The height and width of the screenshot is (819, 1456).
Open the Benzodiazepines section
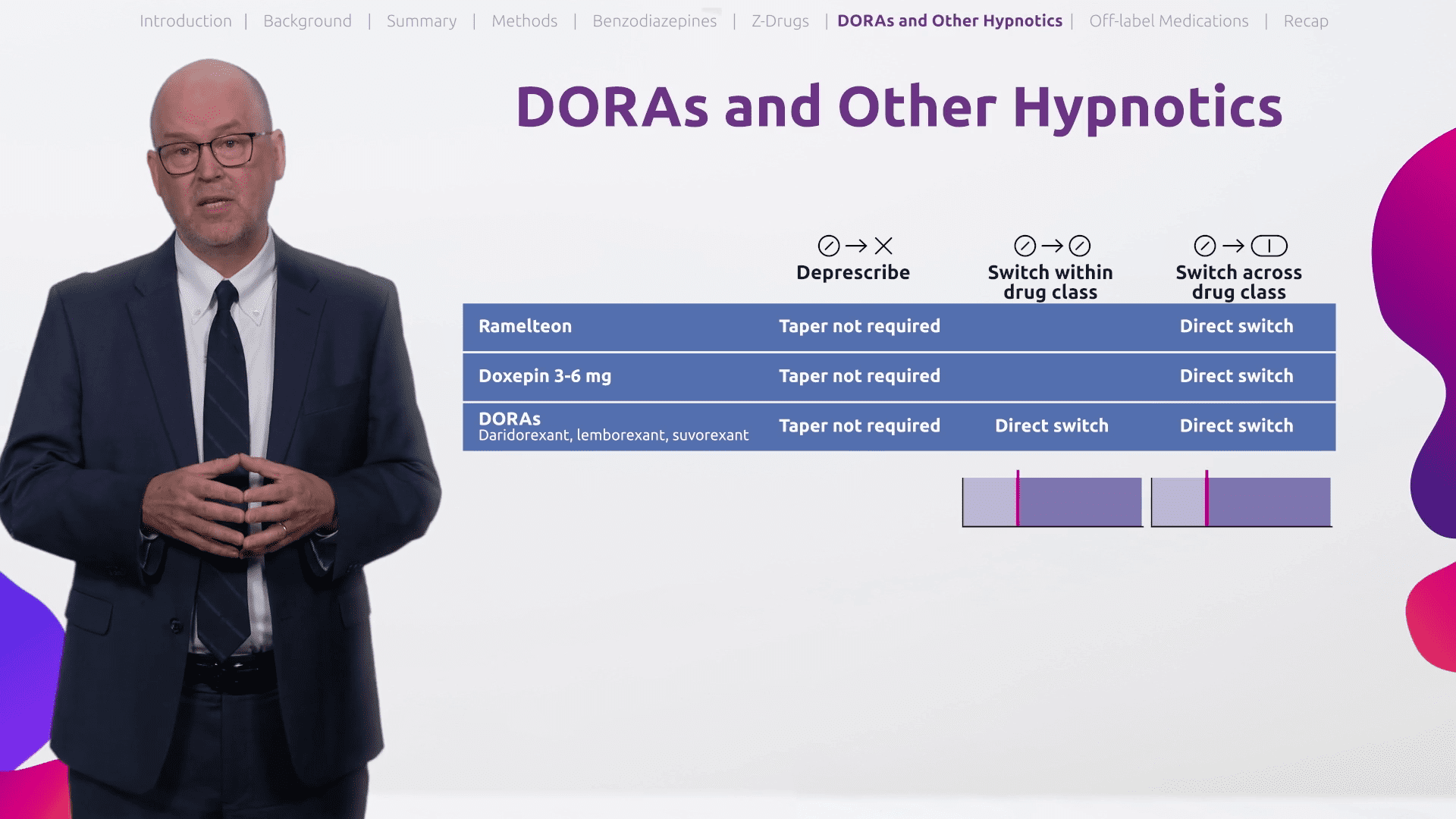654,21
